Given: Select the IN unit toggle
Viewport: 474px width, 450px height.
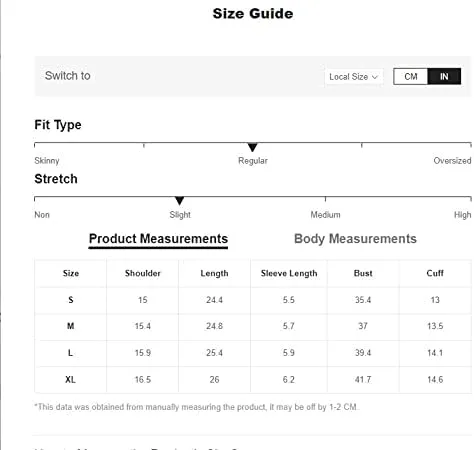Looking at the screenshot, I should (x=444, y=77).
